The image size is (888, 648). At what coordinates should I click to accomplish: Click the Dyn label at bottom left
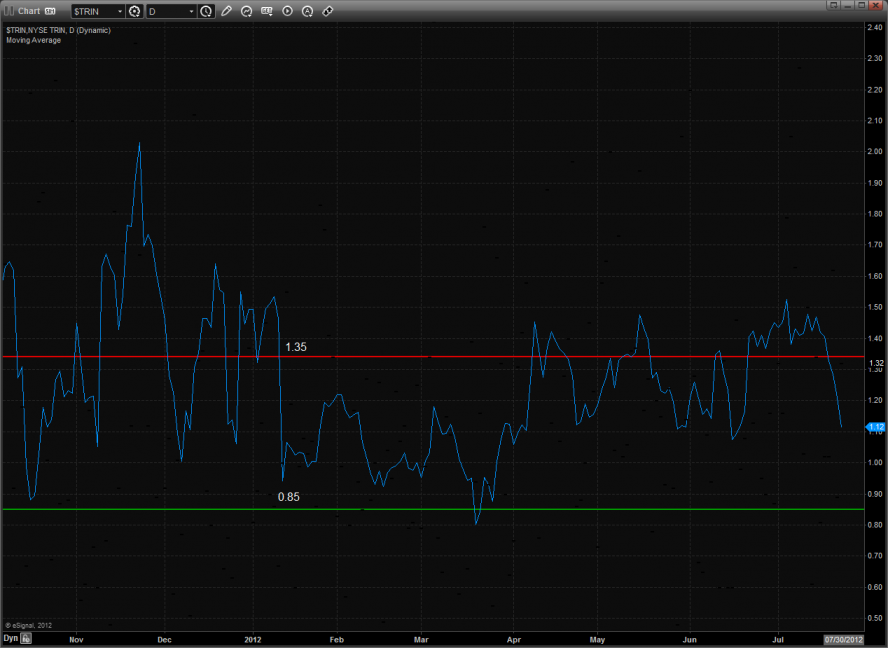point(10,637)
